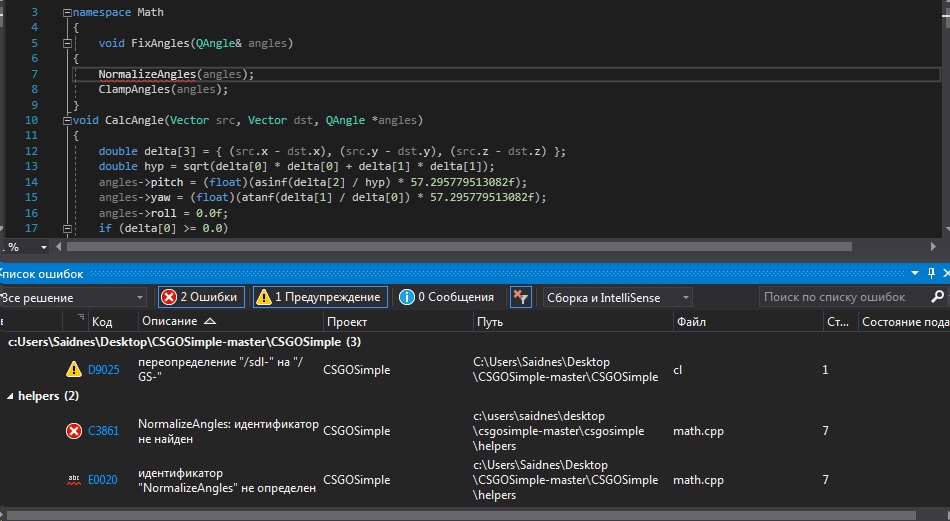This screenshot has width=950, height=521.
Task: Click the warning triangle icon in Предупреждение filter
Action: tap(264, 297)
